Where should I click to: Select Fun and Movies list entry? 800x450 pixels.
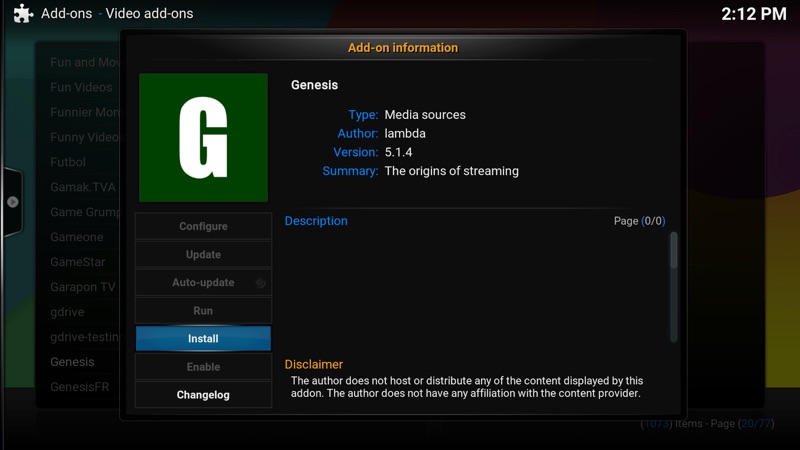click(x=85, y=62)
